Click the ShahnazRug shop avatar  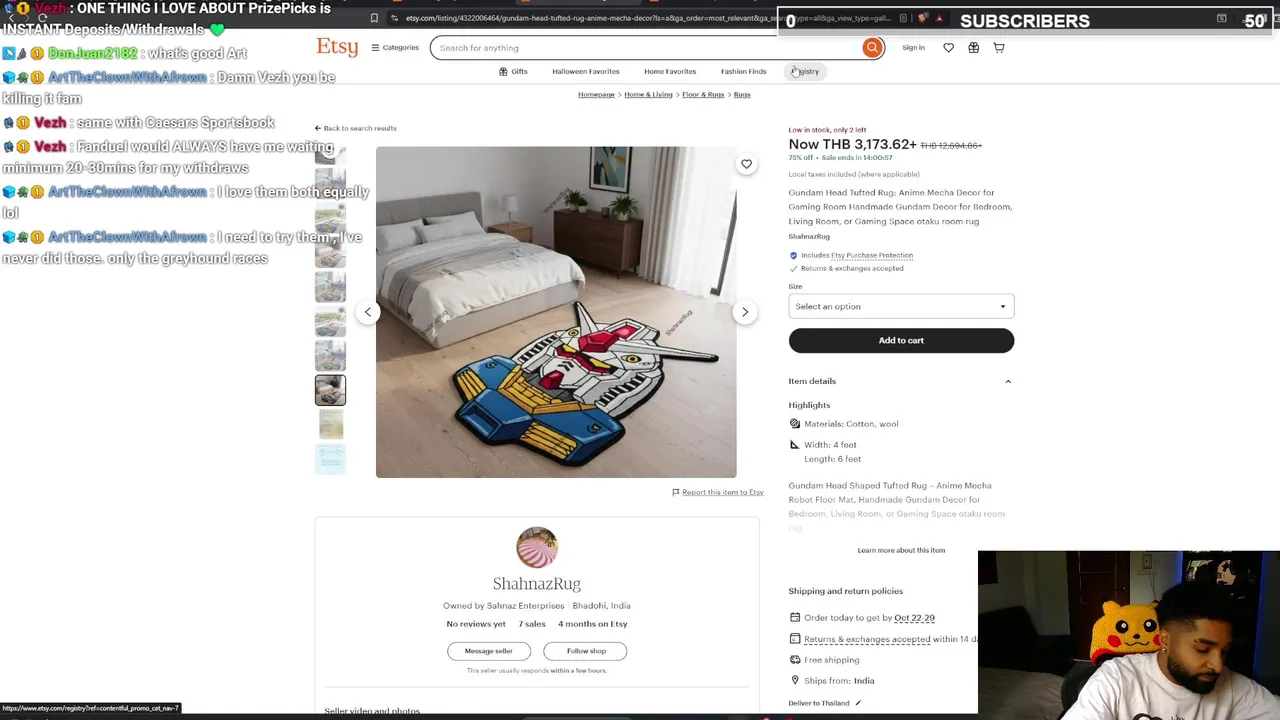pyautogui.click(x=537, y=548)
